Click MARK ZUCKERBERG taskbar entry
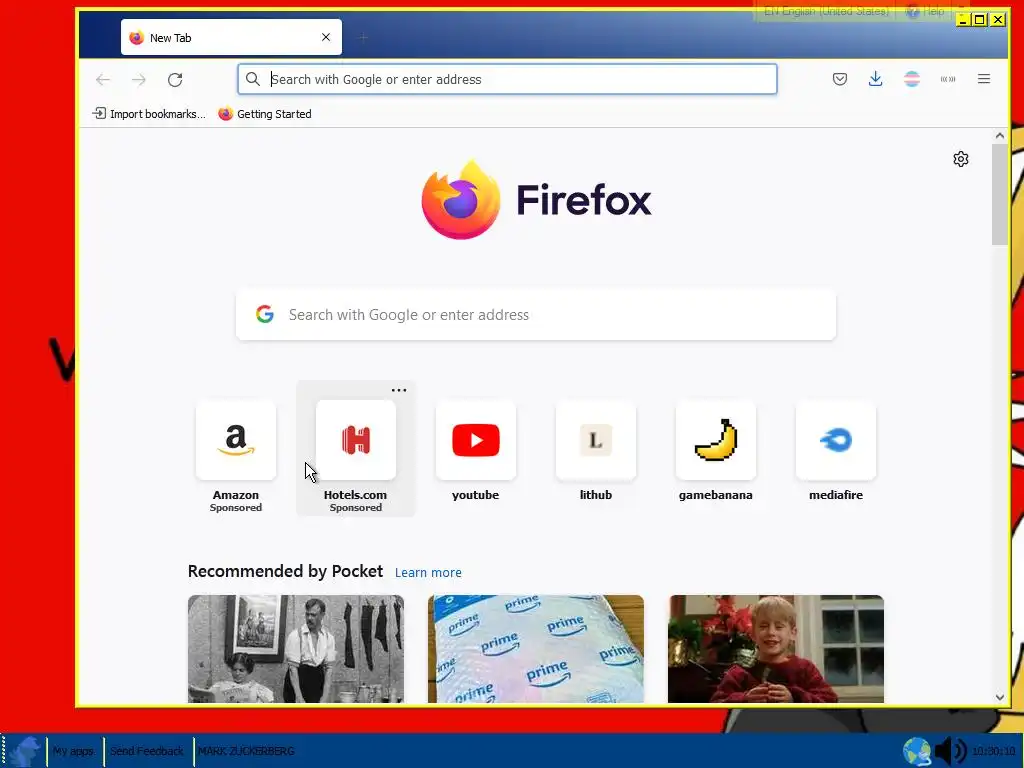This screenshot has height=768, width=1024. pyautogui.click(x=246, y=751)
